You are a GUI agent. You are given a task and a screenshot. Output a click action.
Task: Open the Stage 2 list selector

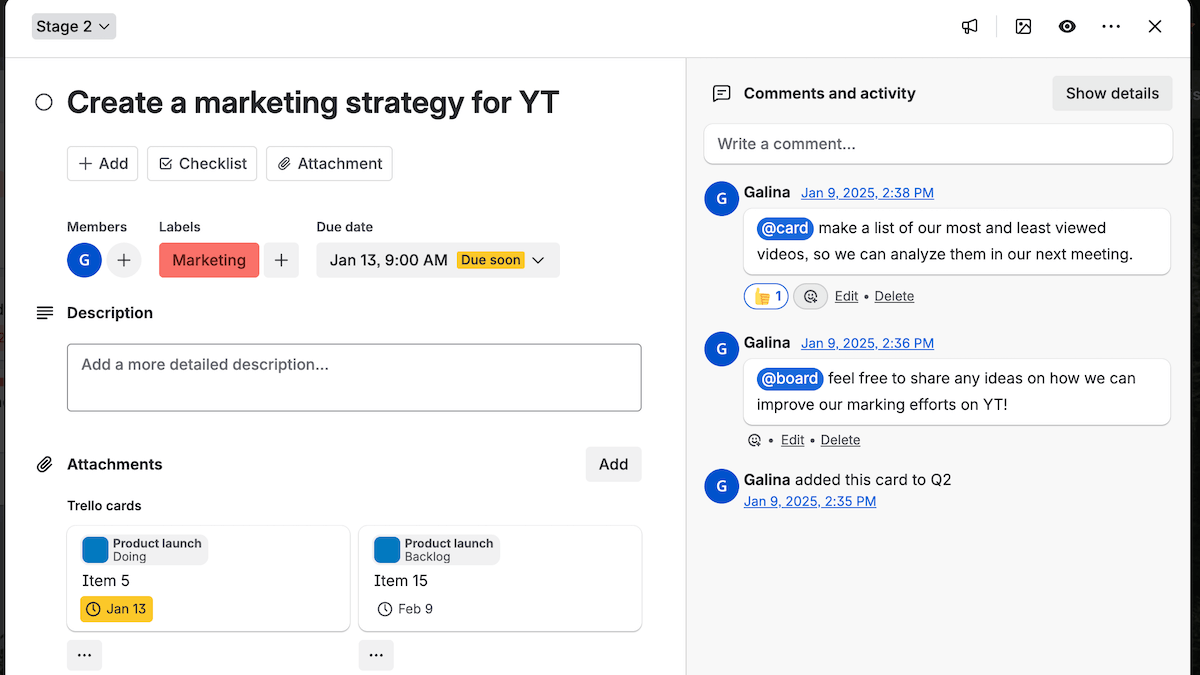73,26
